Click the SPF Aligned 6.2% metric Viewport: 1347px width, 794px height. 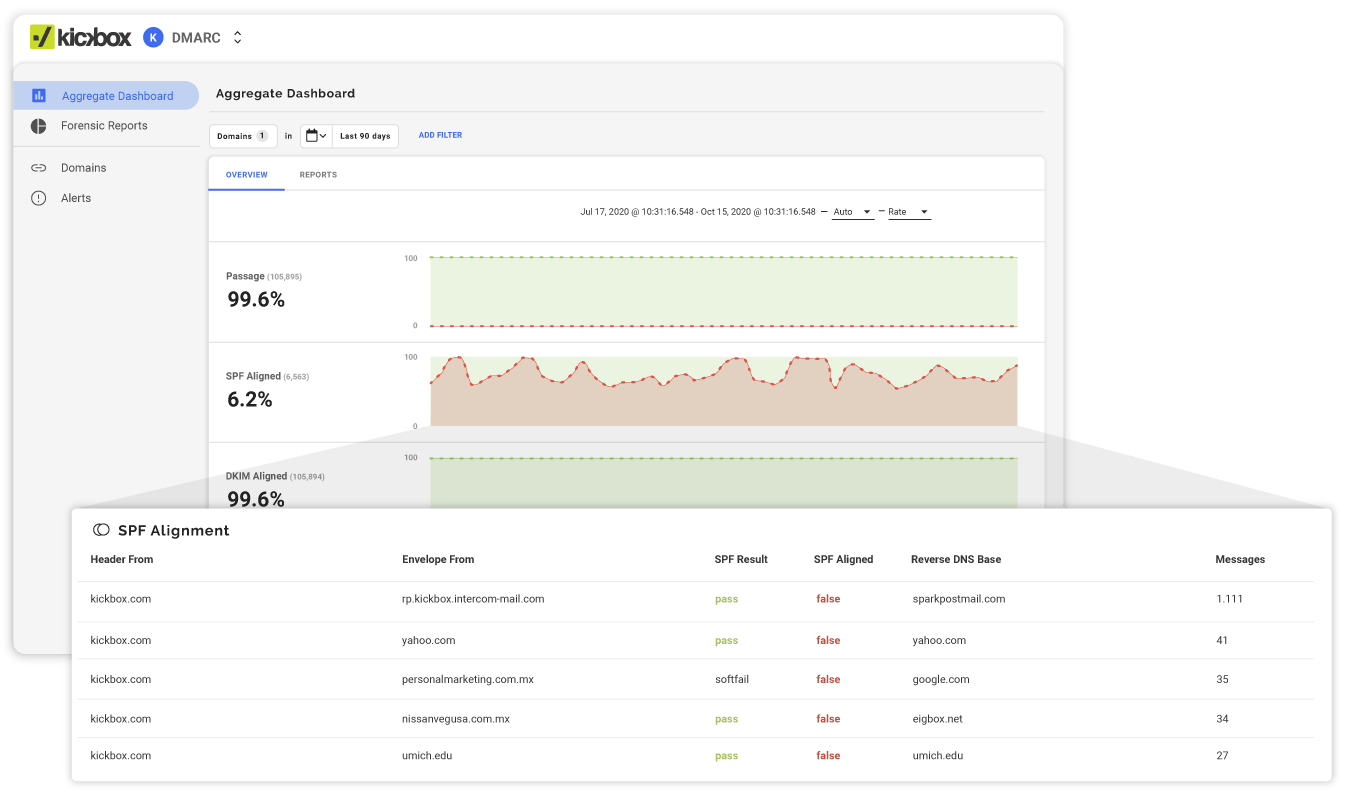269,391
